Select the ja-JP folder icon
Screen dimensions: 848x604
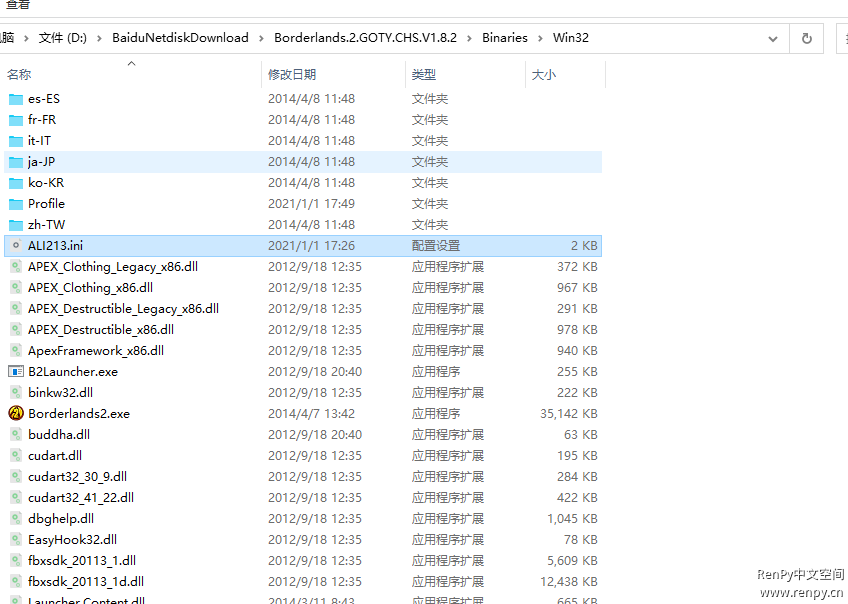point(16,162)
